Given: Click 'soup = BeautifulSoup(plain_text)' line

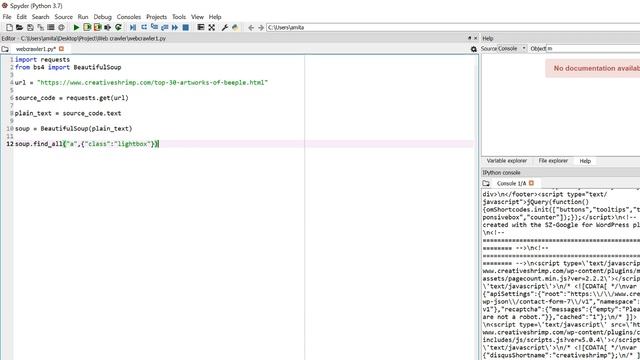Looking at the screenshot, I should pyautogui.click(x=74, y=129).
